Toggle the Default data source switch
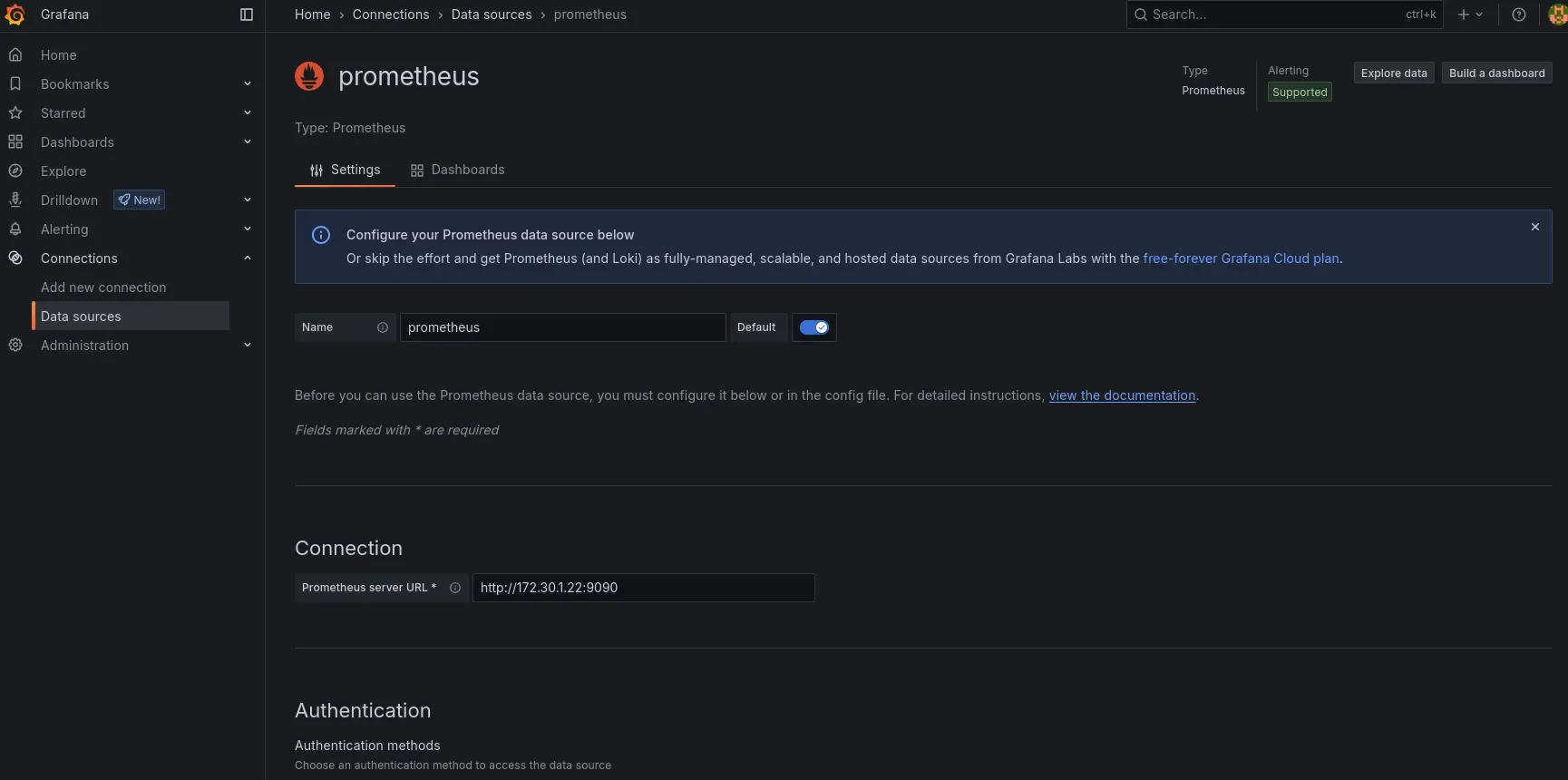Screen dimensions: 1568x780 (814, 327)
